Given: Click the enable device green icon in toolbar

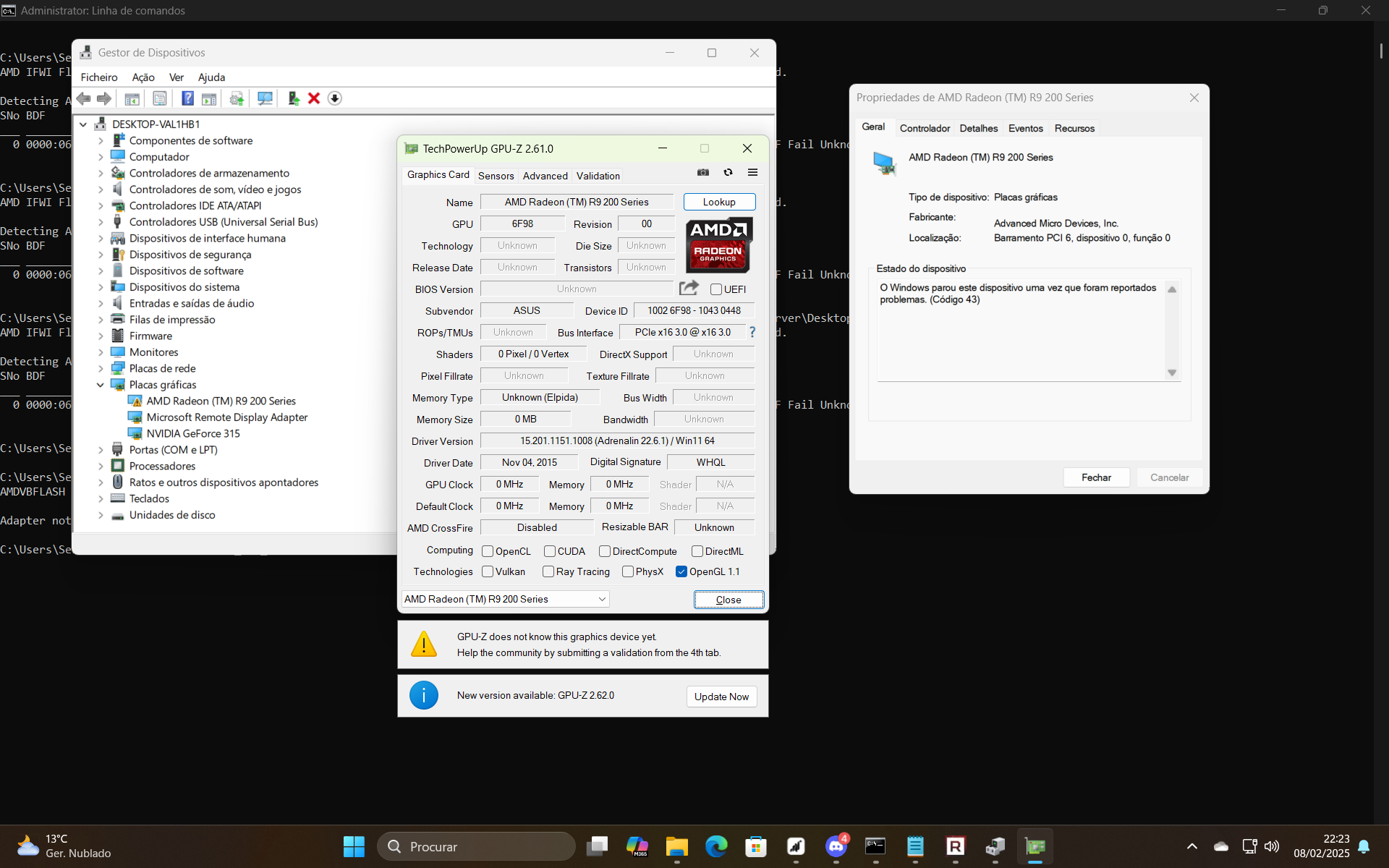Looking at the screenshot, I should [x=293, y=98].
